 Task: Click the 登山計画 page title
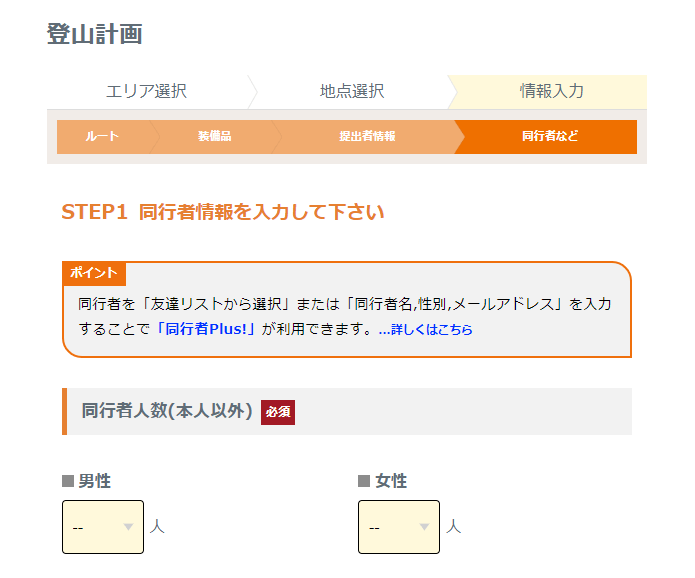coord(94,33)
